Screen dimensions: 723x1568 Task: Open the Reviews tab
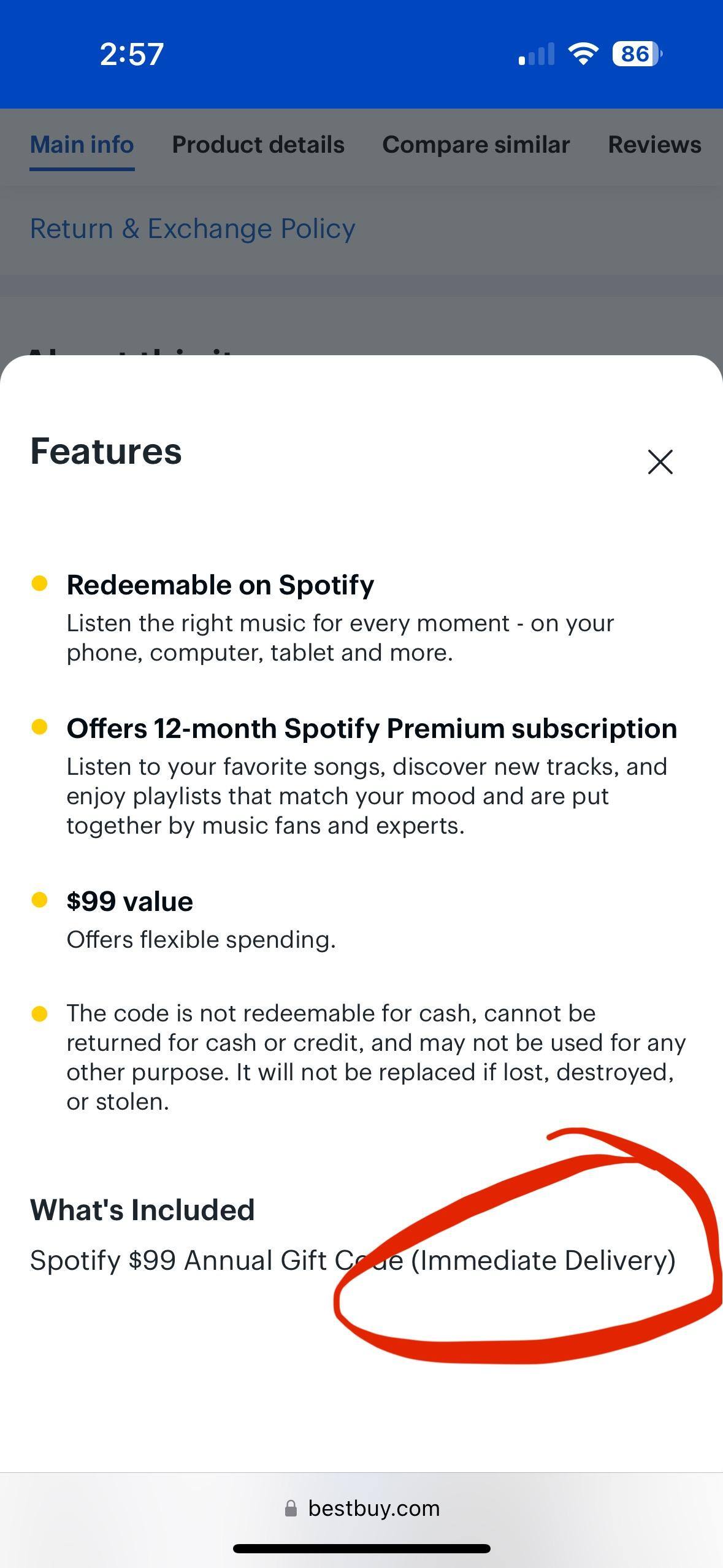click(x=654, y=145)
